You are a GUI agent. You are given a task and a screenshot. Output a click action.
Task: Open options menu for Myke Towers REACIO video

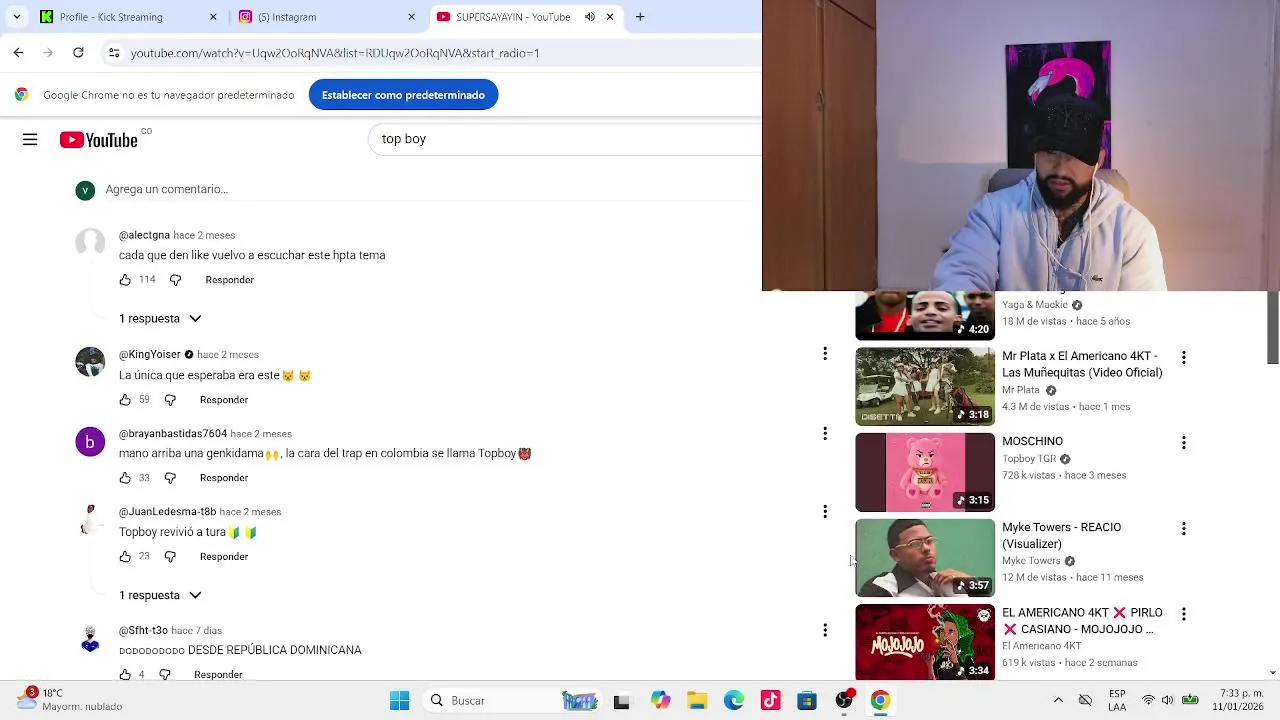tap(1183, 529)
